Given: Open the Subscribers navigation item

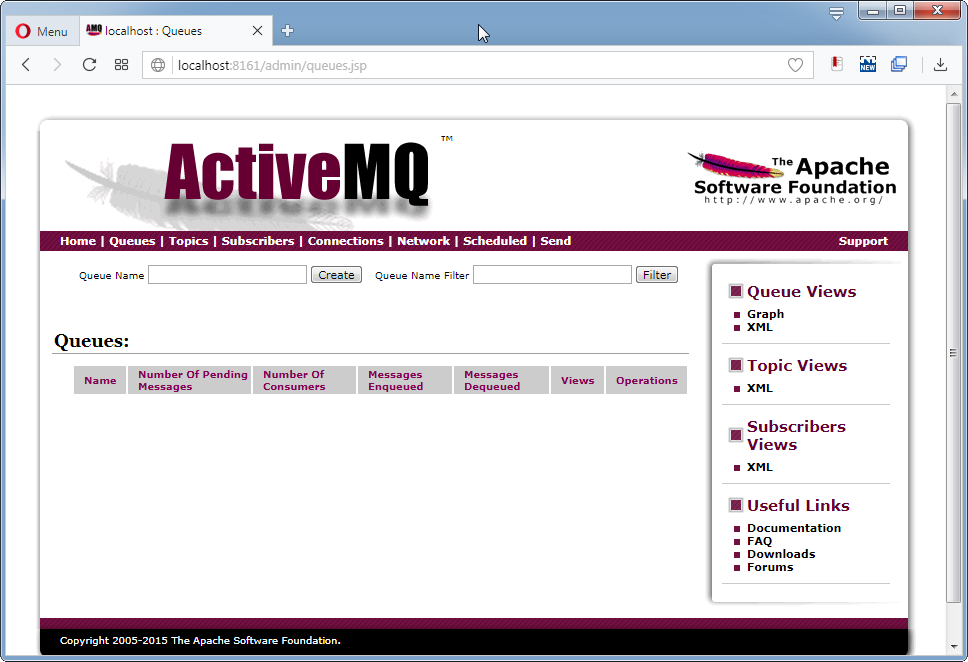Looking at the screenshot, I should pos(258,241).
